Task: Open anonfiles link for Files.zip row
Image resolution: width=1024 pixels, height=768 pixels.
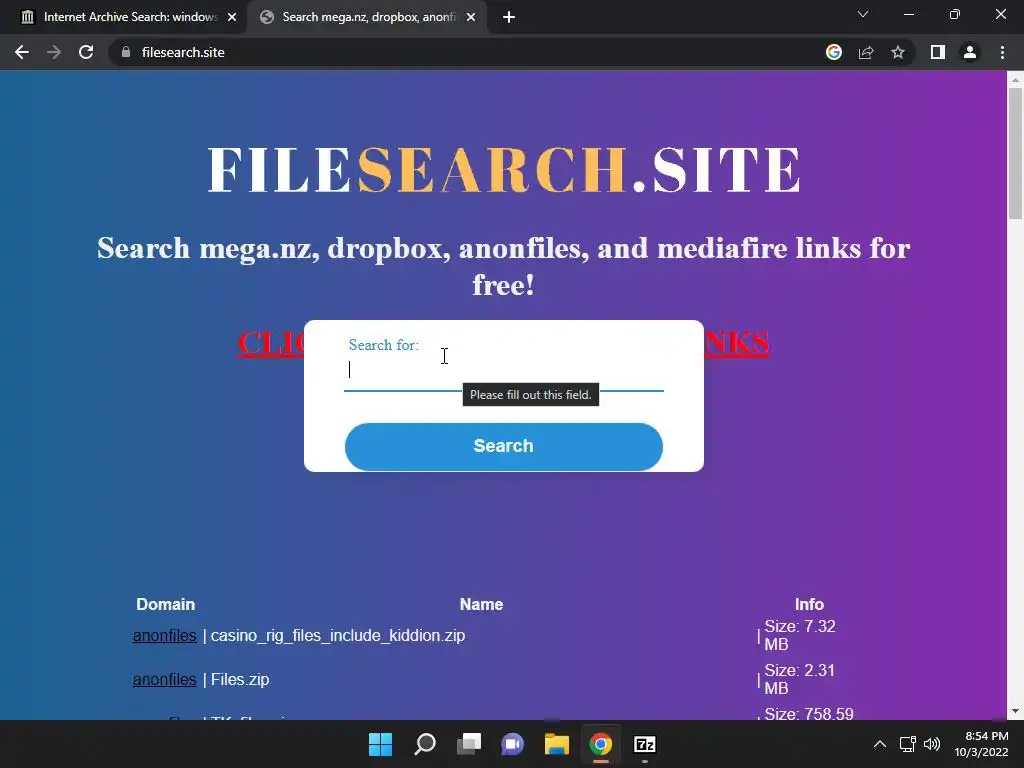Action: pos(165,679)
